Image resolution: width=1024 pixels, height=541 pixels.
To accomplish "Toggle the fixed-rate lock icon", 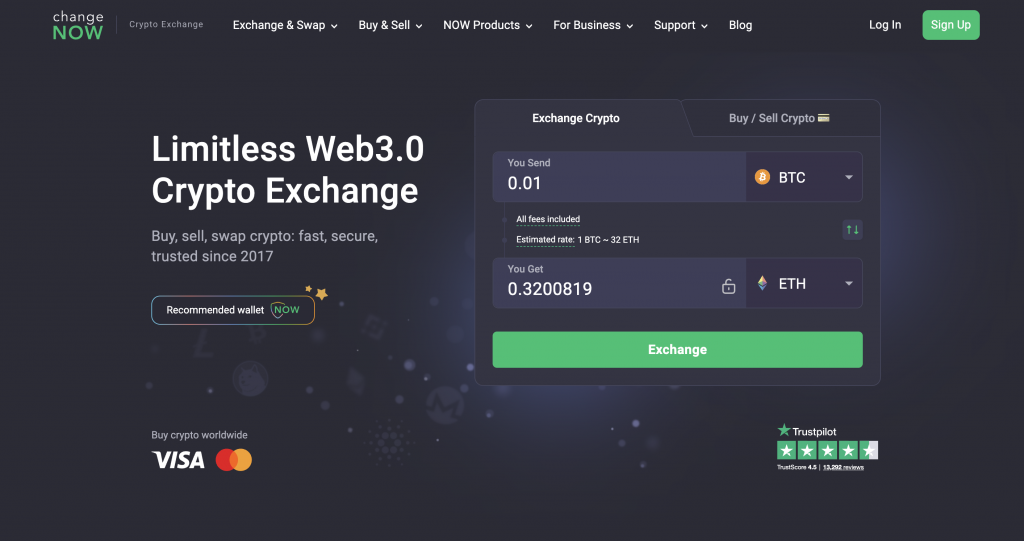I will (x=729, y=287).
